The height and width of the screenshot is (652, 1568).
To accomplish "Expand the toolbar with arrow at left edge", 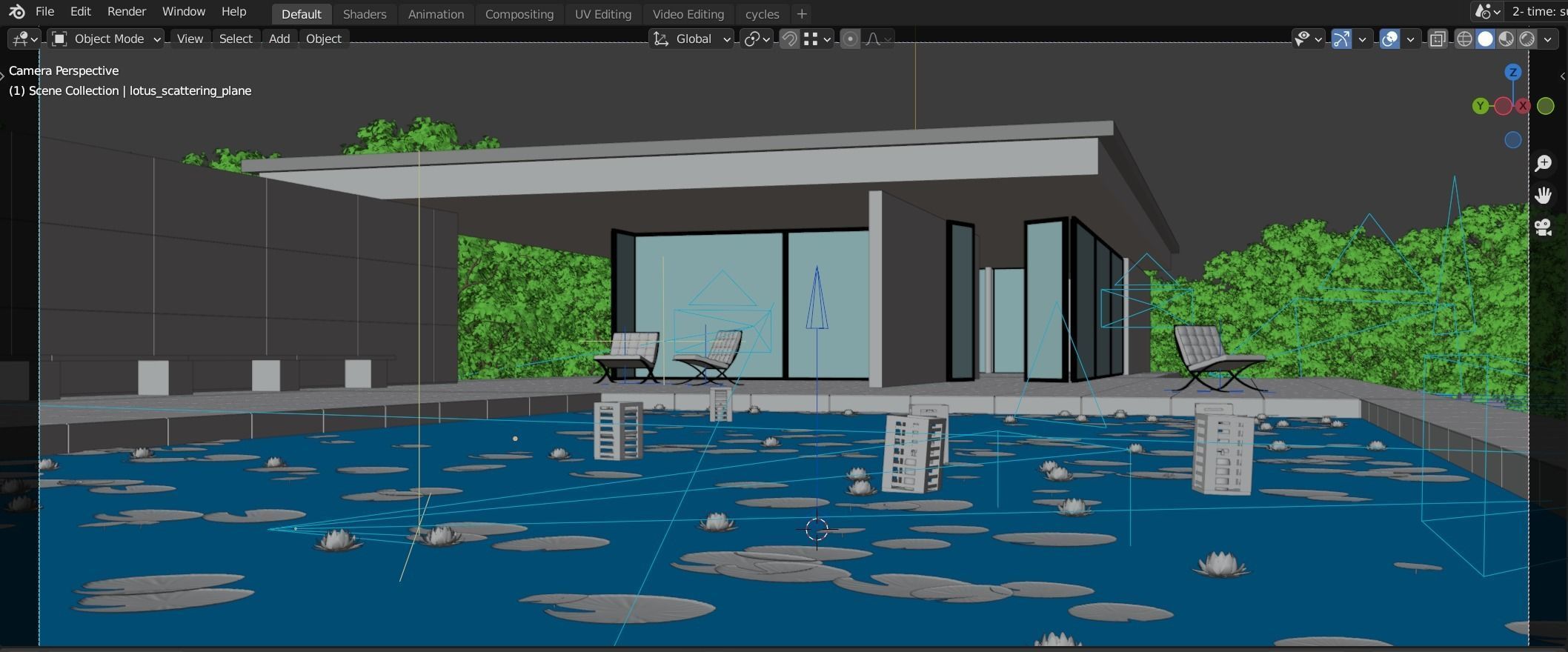I will click(2, 75).
